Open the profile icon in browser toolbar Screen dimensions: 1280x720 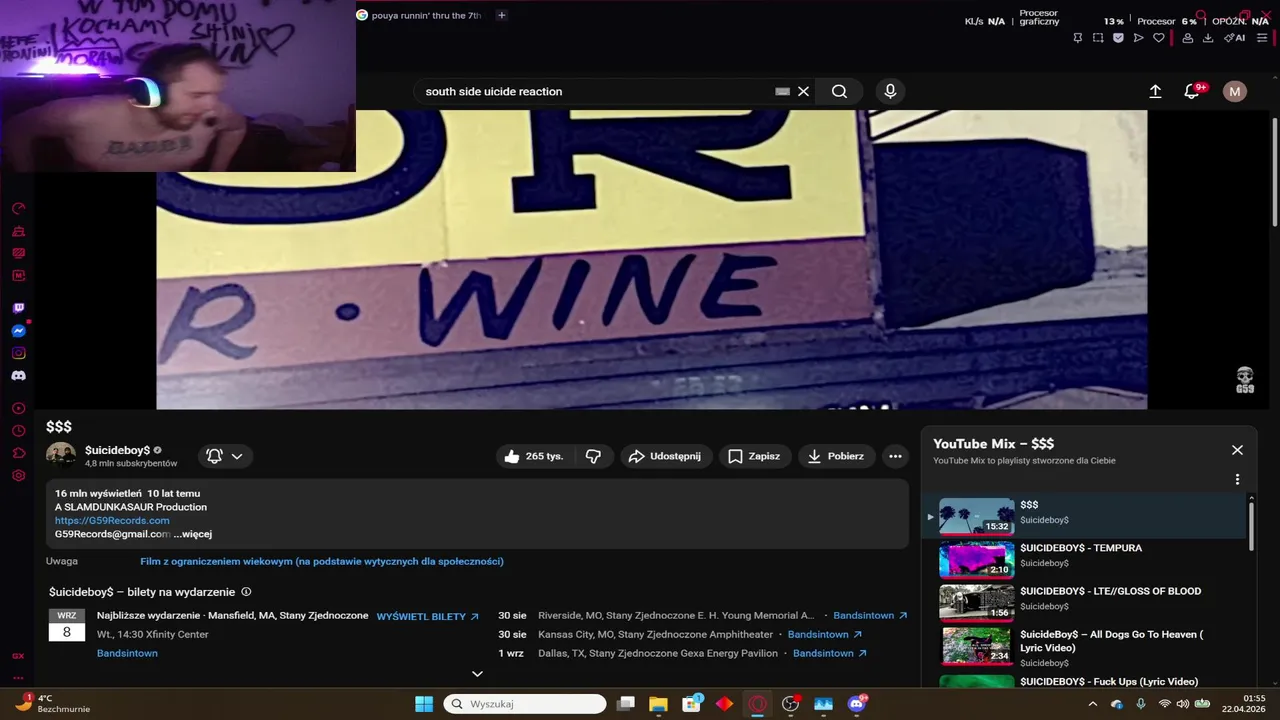point(1188,38)
